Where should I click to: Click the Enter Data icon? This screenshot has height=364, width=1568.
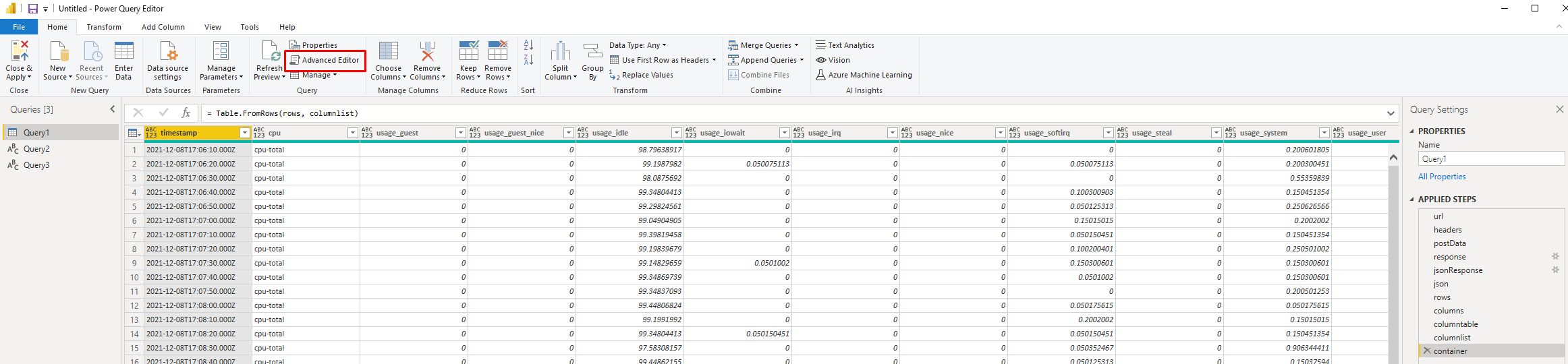point(123,51)
